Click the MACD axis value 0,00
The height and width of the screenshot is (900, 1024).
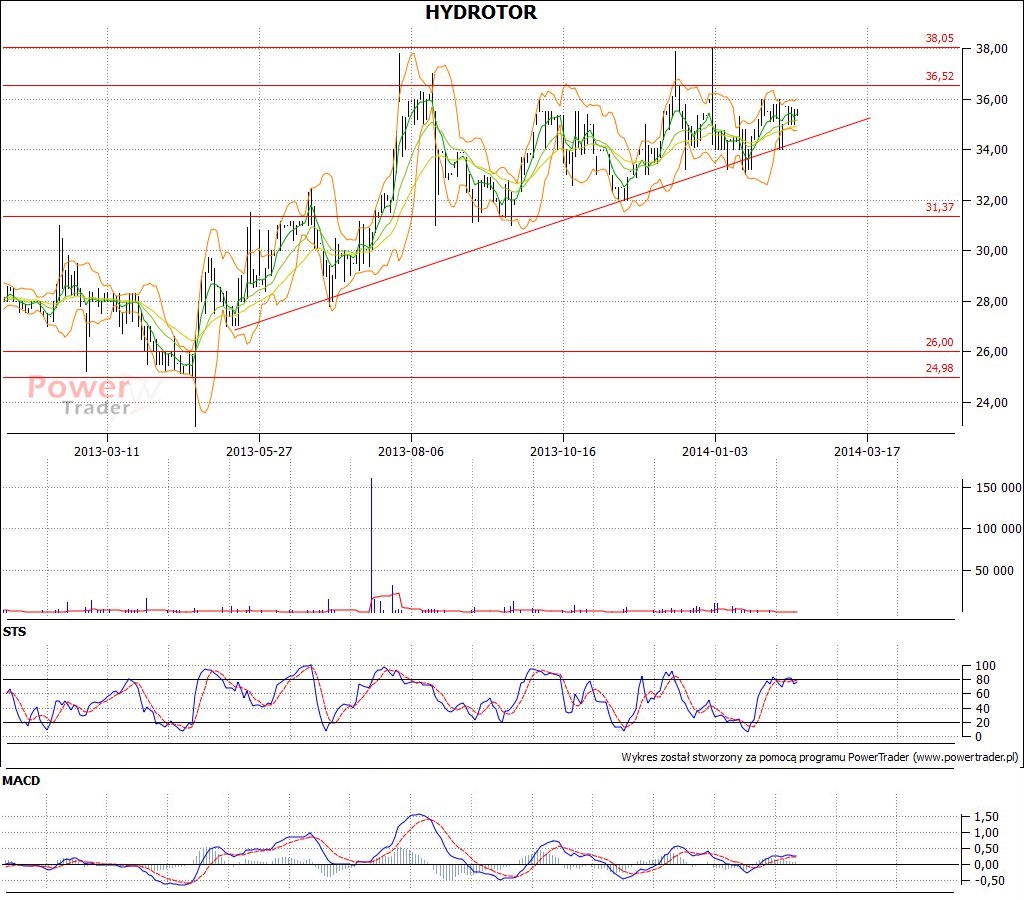tap(986, 865)
